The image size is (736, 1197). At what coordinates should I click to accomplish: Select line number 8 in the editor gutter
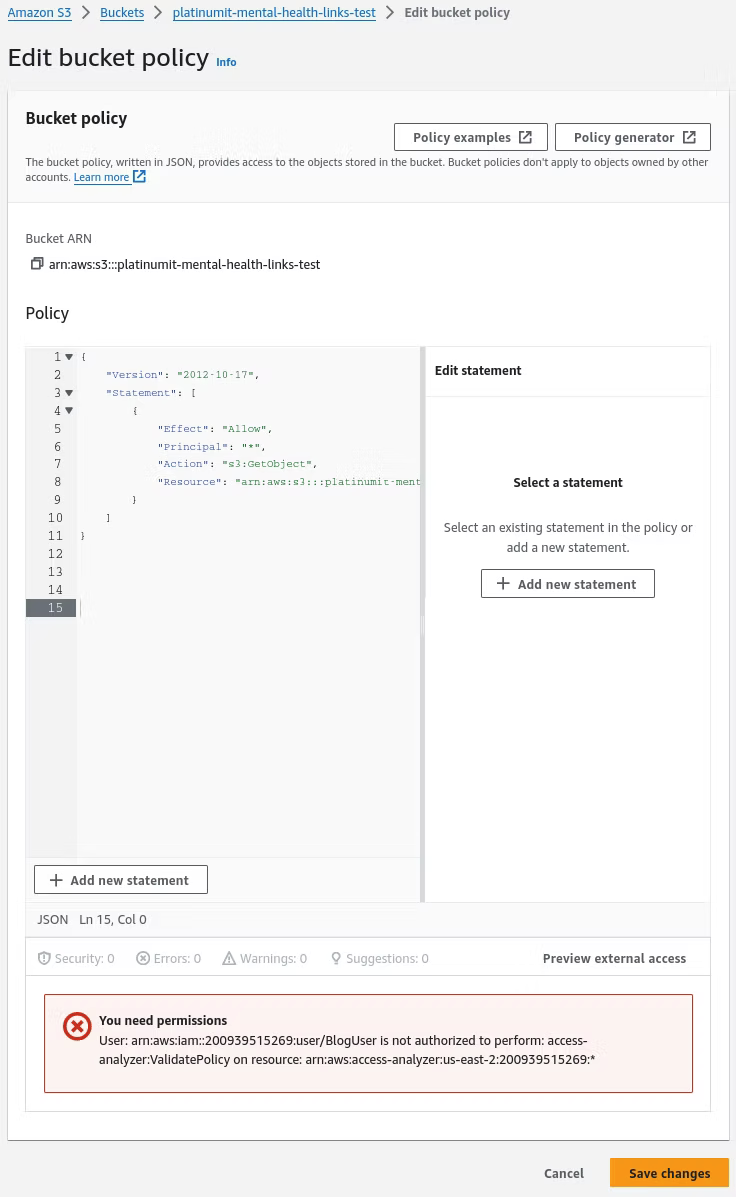57,482
